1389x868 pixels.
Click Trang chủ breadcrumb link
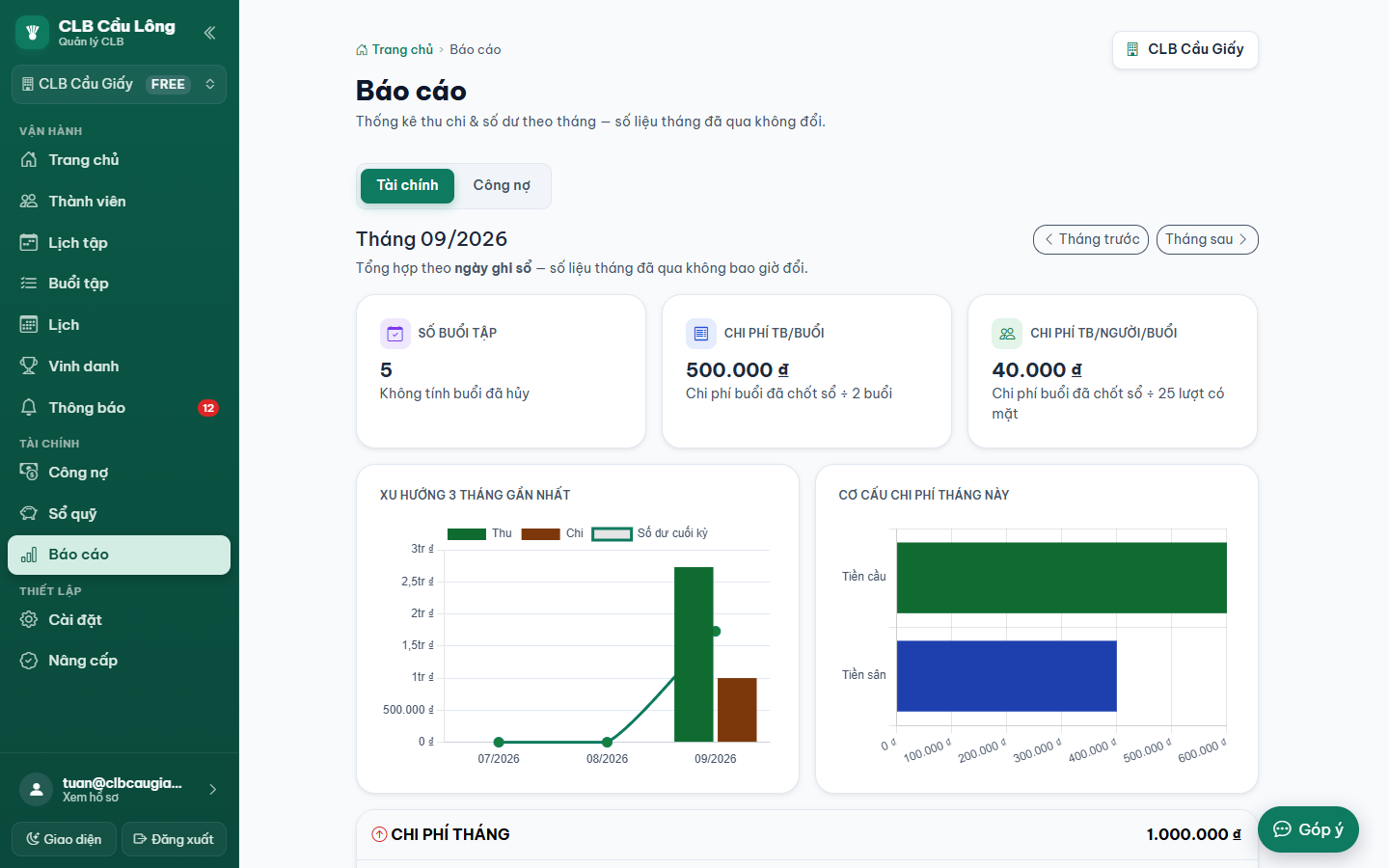coord(395,49)
